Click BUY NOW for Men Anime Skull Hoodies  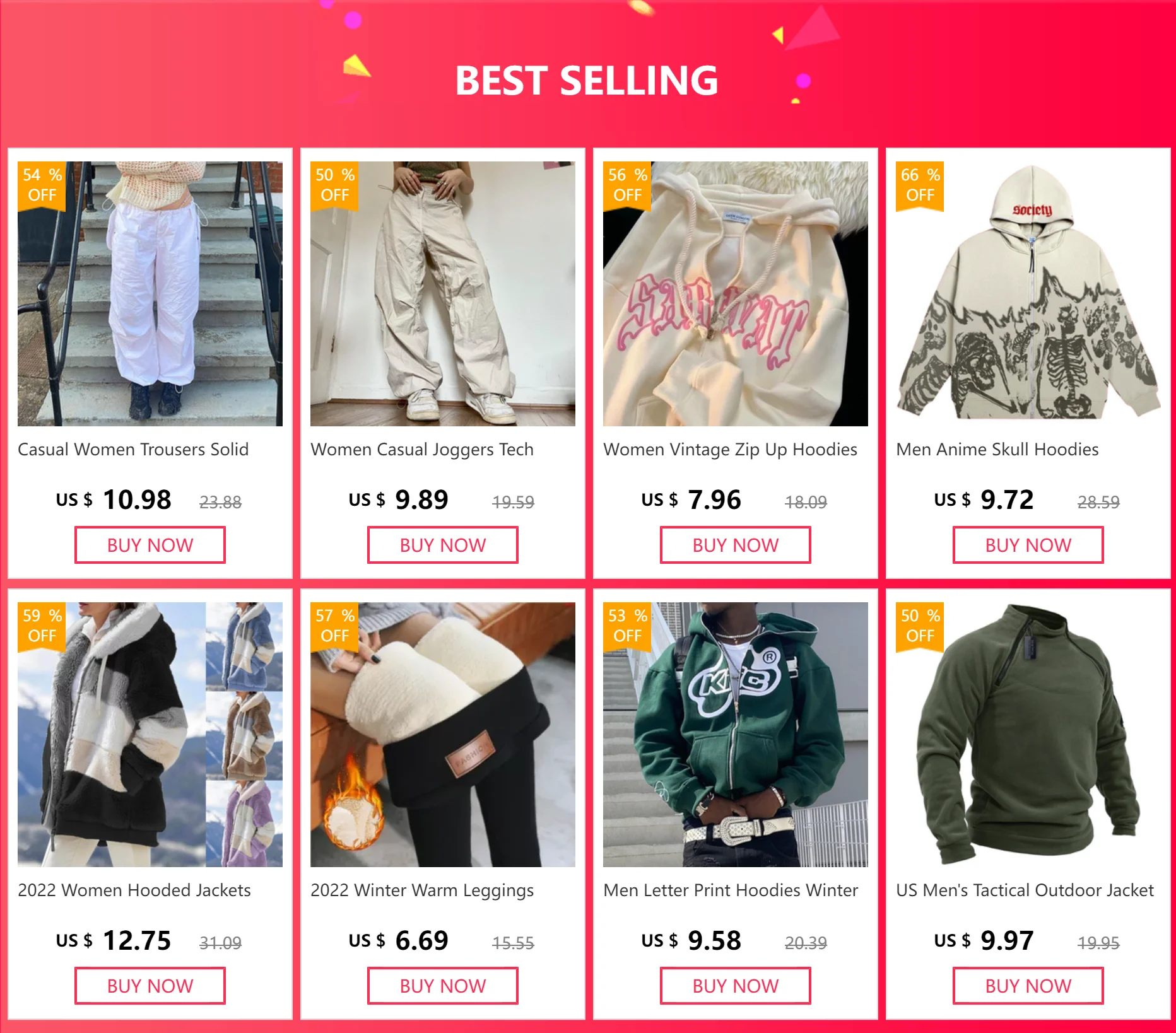coord(1028,545)
